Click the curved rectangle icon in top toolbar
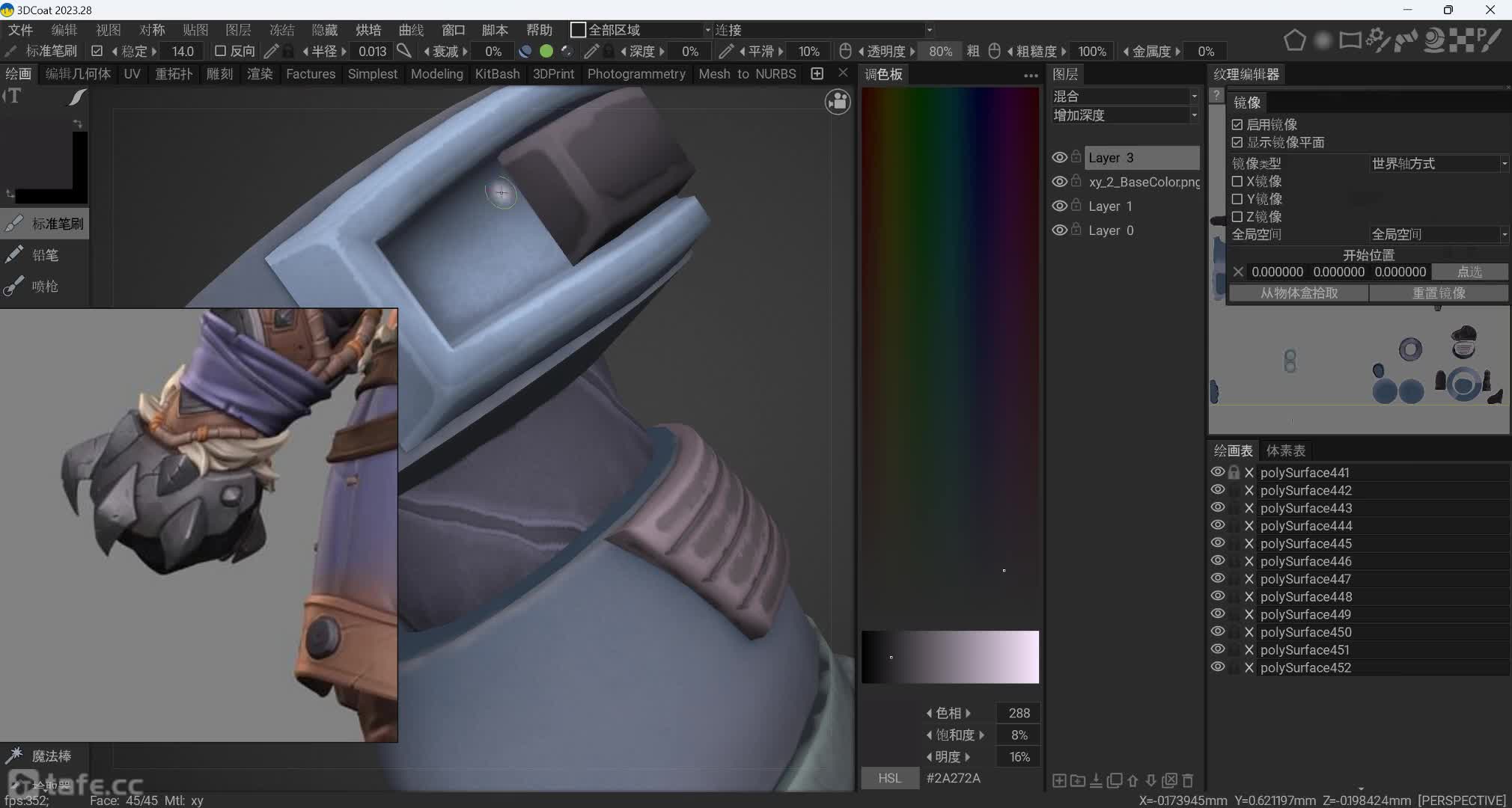Image resolution: width=1512 pixels, height=808 pixels. point(1350,40)
